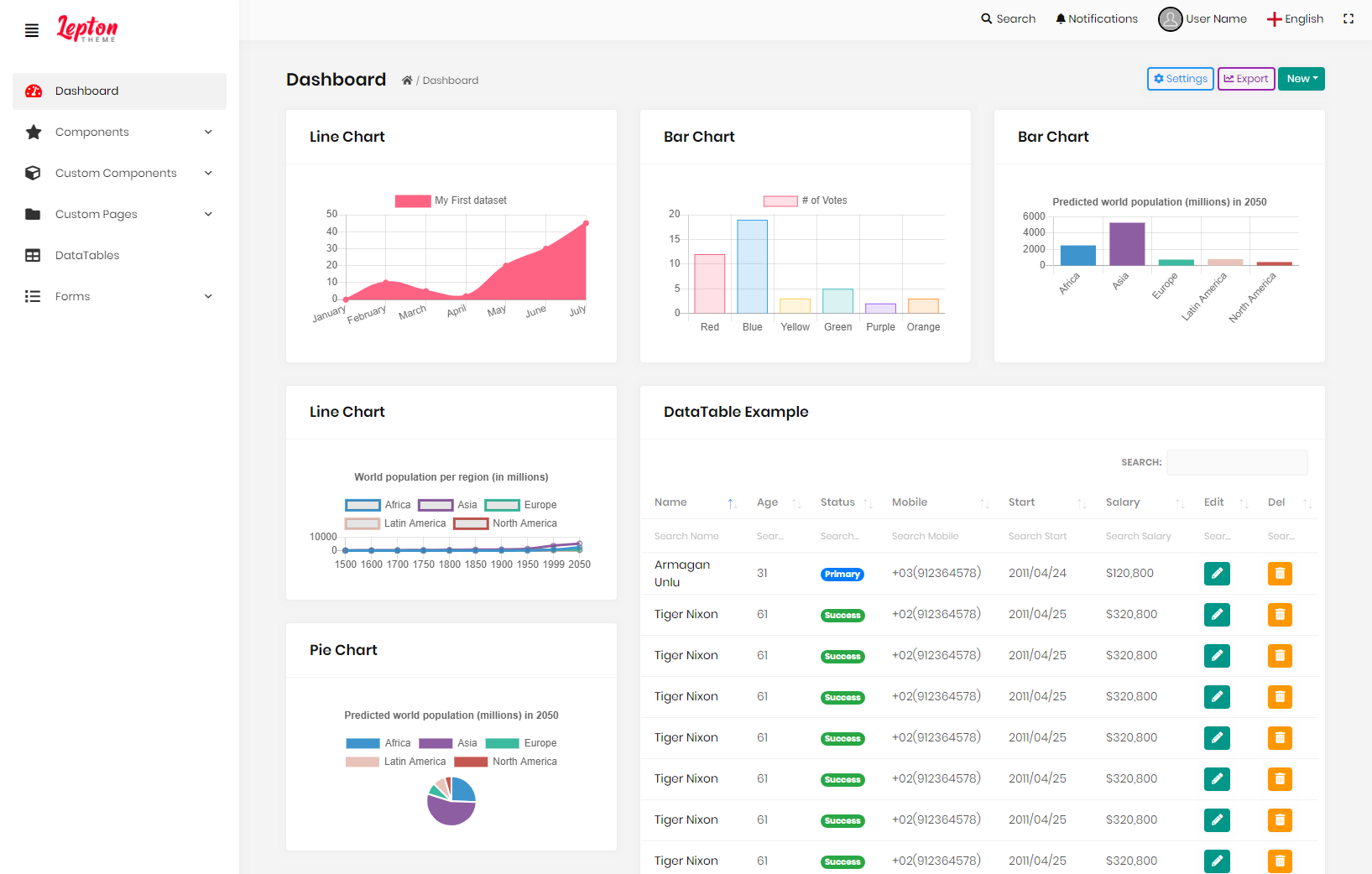Open the English language dropdown
The image size is (1372, 874).
pos(1296,18)
